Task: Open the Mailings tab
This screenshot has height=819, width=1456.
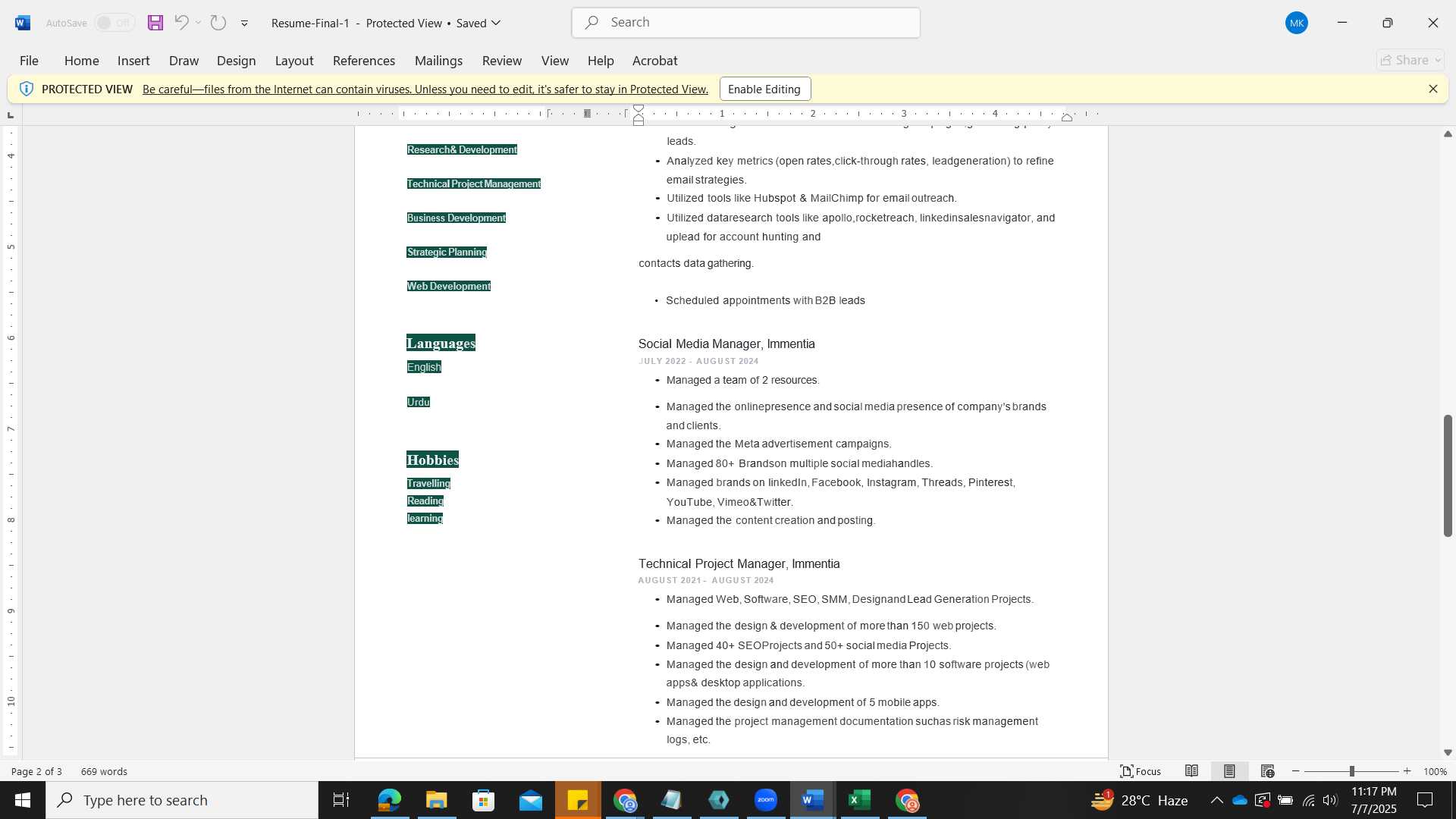Action: tap(438, 61)
